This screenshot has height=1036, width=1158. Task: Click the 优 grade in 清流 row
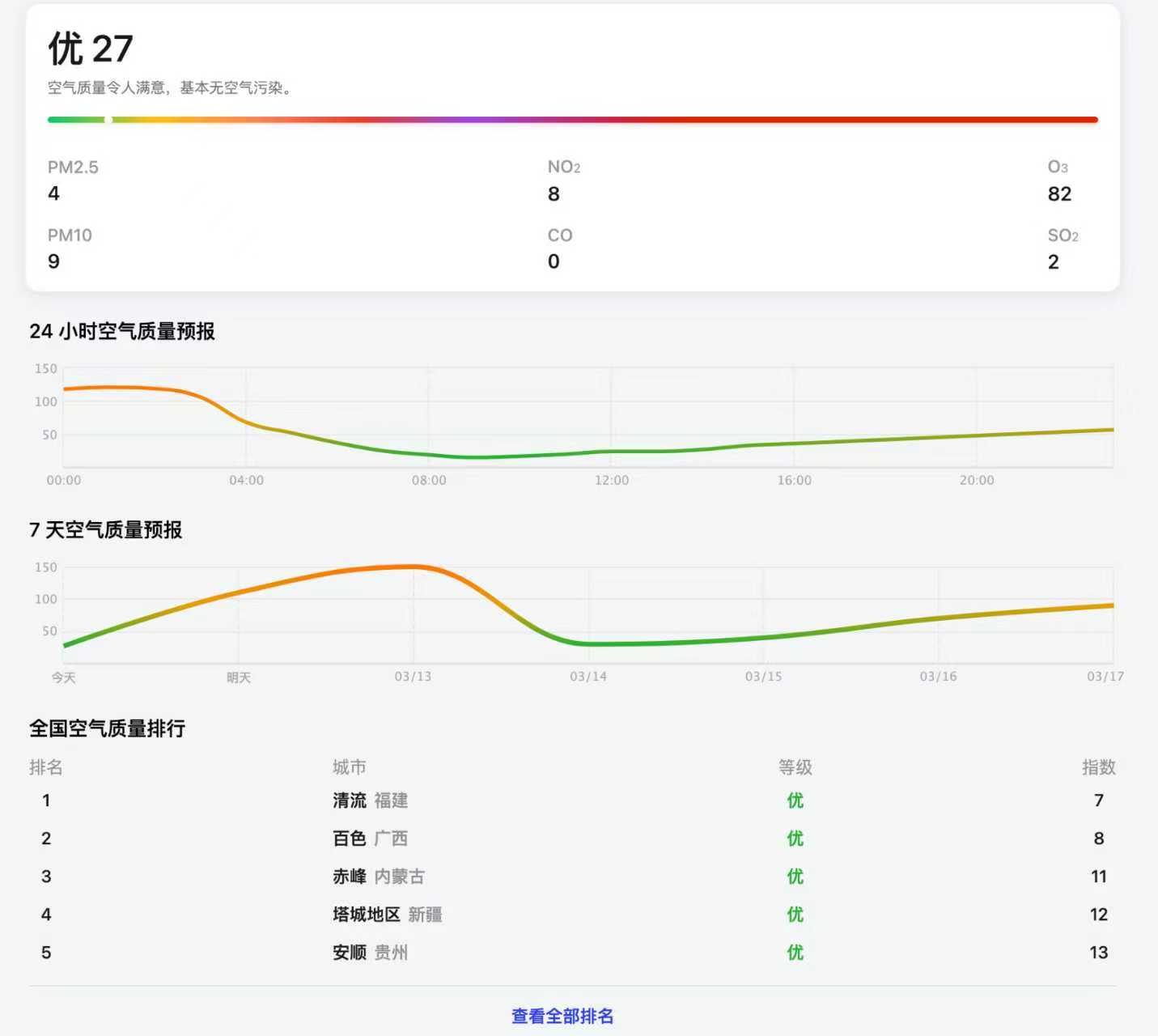tap(795, 800)
